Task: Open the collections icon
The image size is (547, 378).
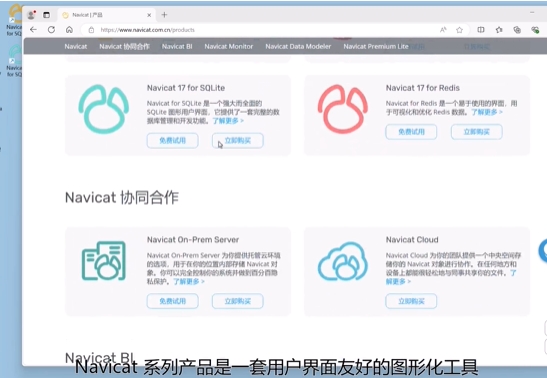Action: [517, 30]
